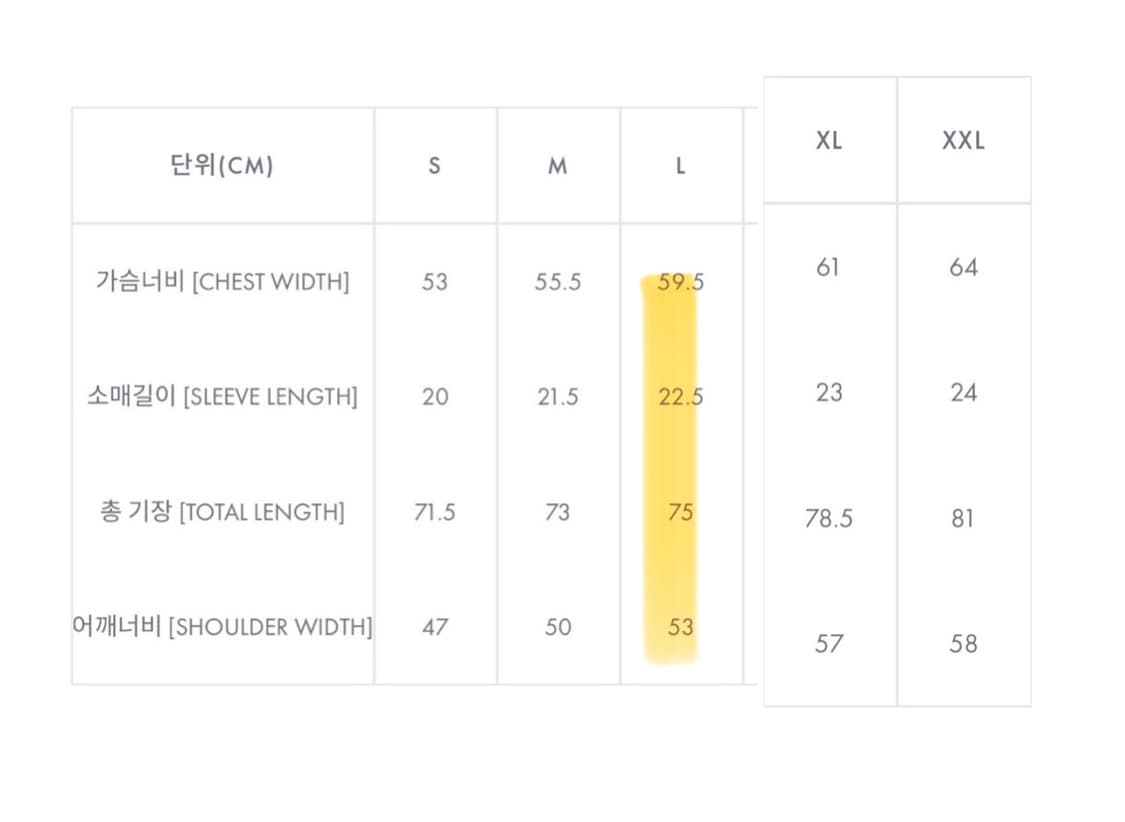Click the 단위(CM) header cell
Image resolution: width=1125 pixels, height=822 pixels.
pos(222,165)
